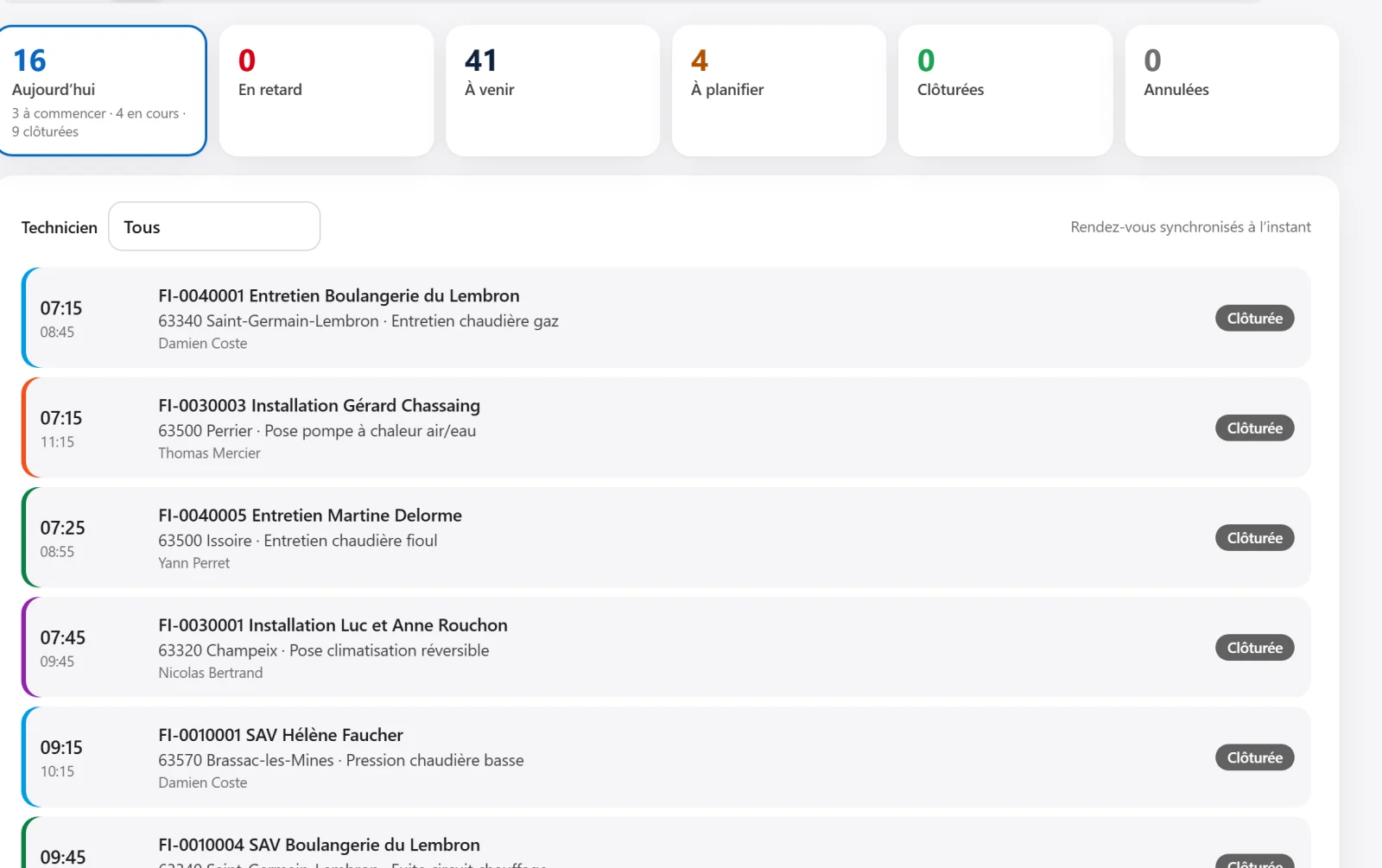Click Clôturée badge on Gérard Chassaing row

(x=1254, y=428)
